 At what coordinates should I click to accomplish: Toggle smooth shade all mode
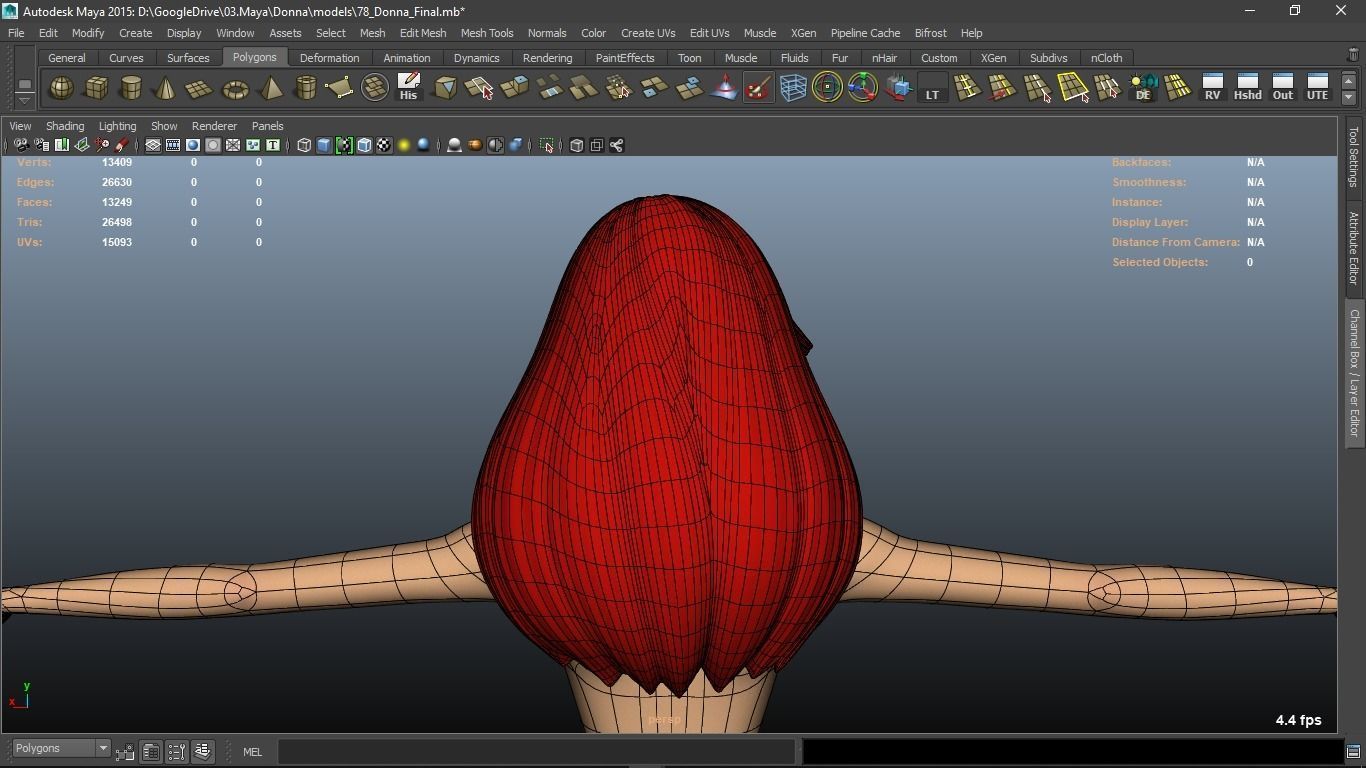324,145
